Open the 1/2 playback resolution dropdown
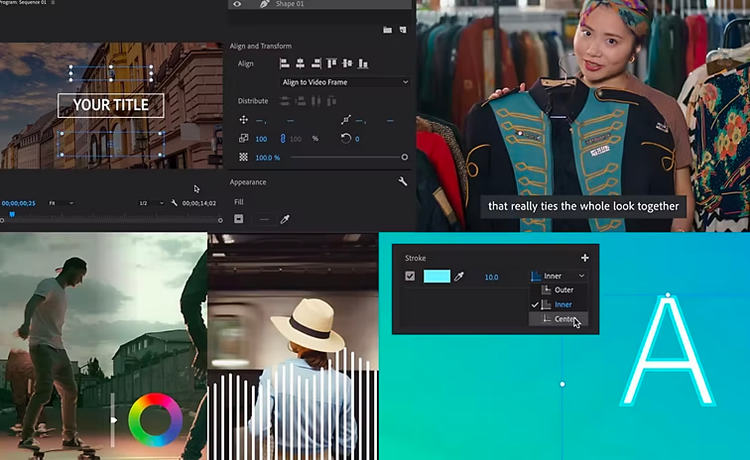This screenshot has height=460, width=750. point(151,203)
